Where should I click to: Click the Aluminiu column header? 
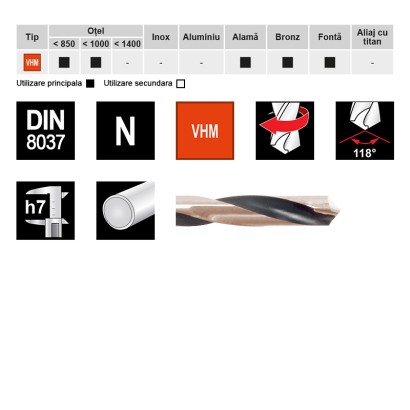[x=201, y=37]
